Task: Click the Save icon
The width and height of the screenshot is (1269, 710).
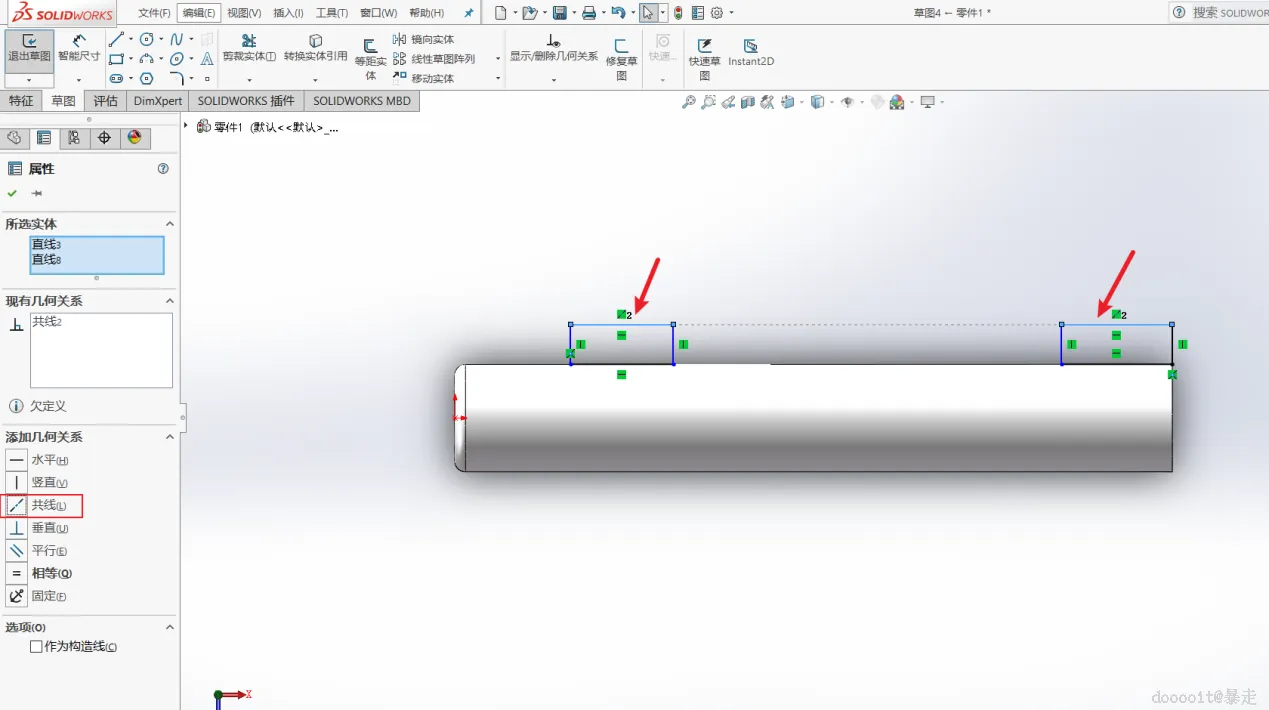Action: click(560, 13)
